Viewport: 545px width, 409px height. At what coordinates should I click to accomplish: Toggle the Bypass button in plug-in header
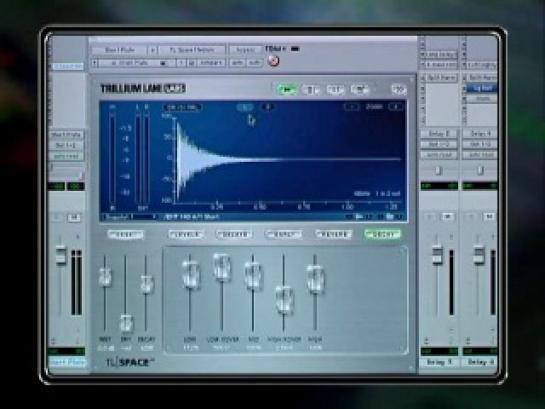(x=245, y=50)
